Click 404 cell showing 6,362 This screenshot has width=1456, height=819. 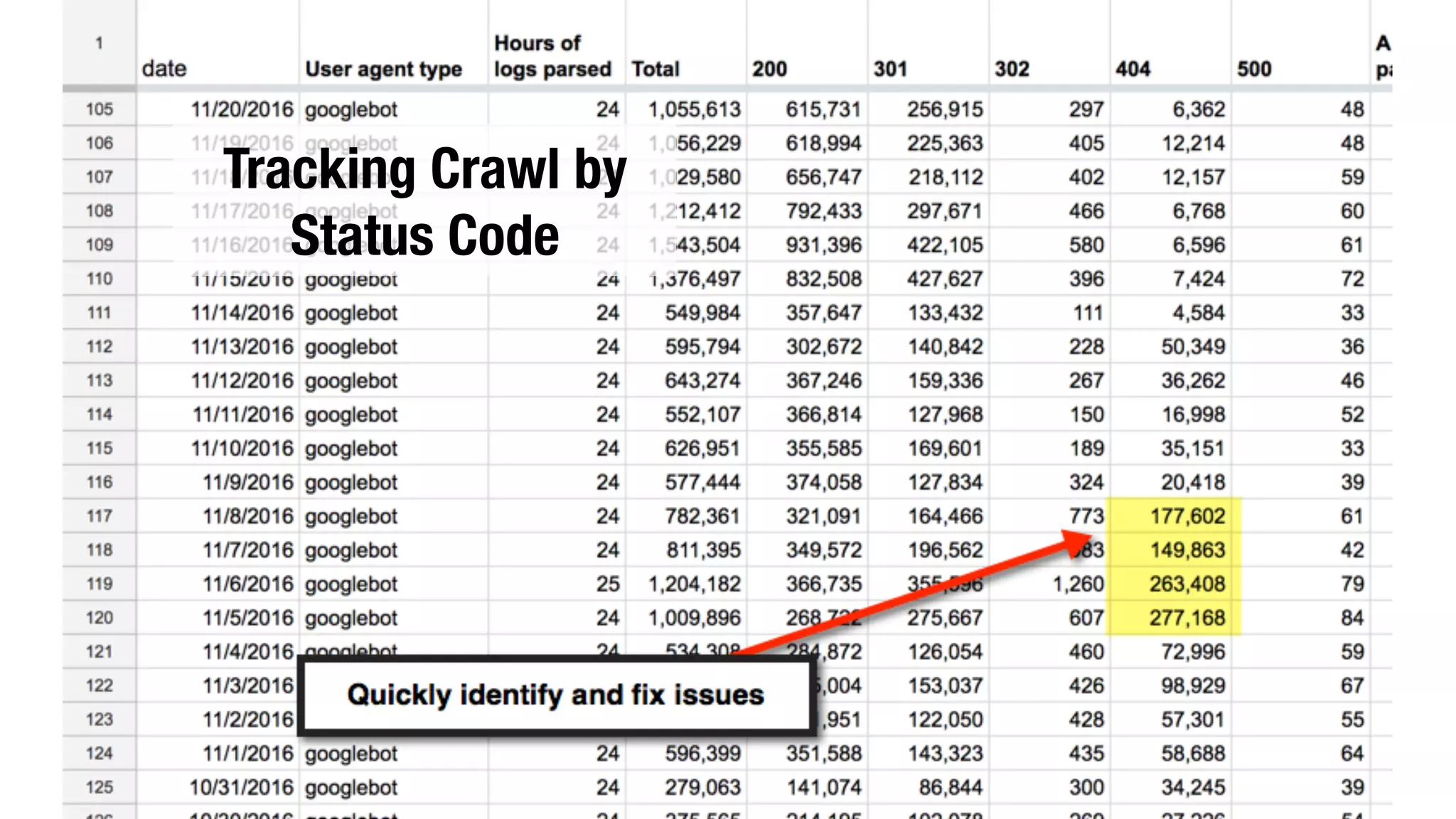1170,109
